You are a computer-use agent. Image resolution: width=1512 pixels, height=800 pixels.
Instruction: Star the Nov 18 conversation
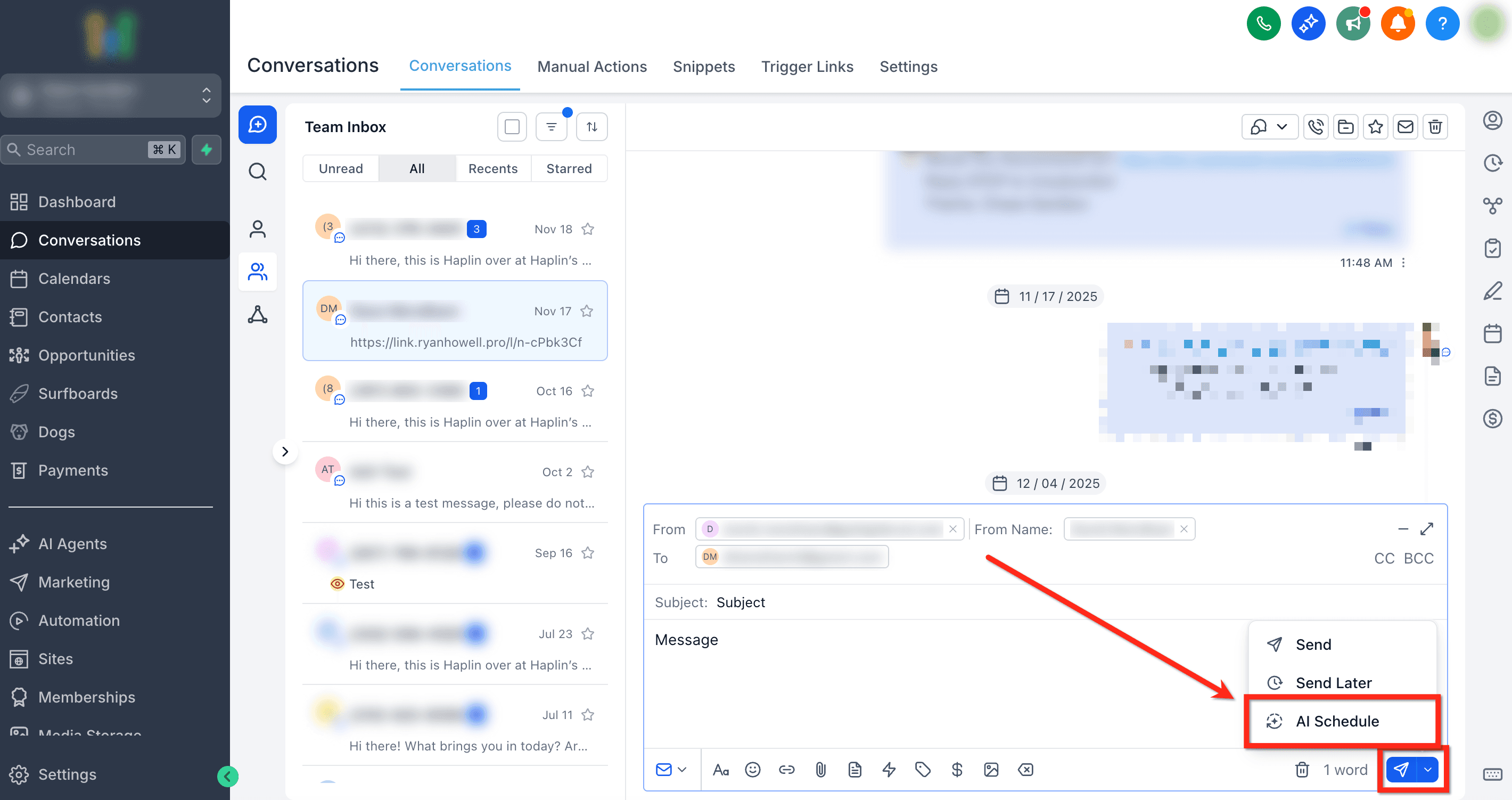[588, 229]
